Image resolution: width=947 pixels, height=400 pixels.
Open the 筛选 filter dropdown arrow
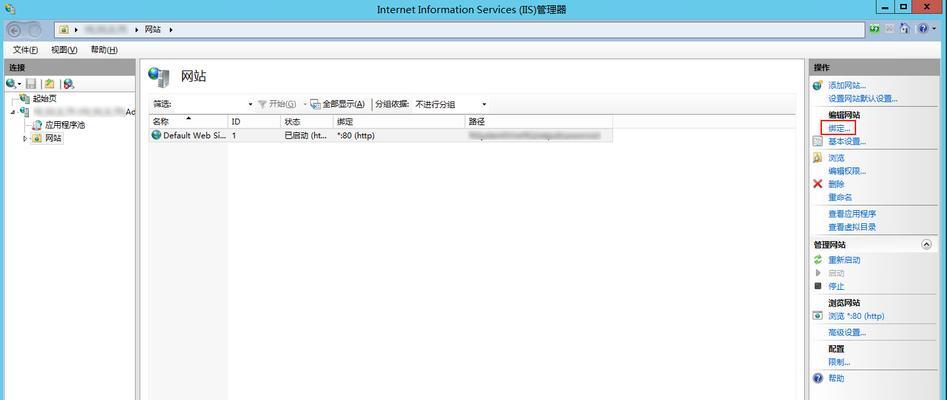pyautogui.click(x=250, y=104)
